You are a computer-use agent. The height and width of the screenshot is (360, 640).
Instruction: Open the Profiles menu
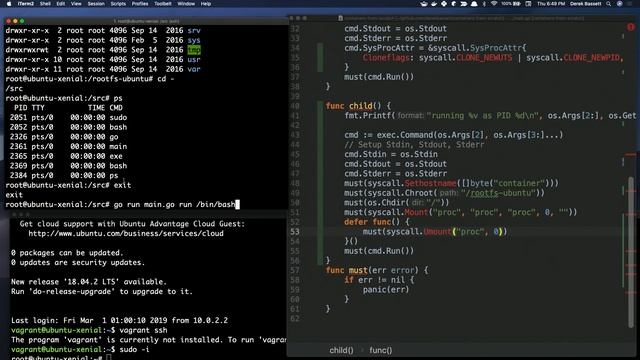140,4
